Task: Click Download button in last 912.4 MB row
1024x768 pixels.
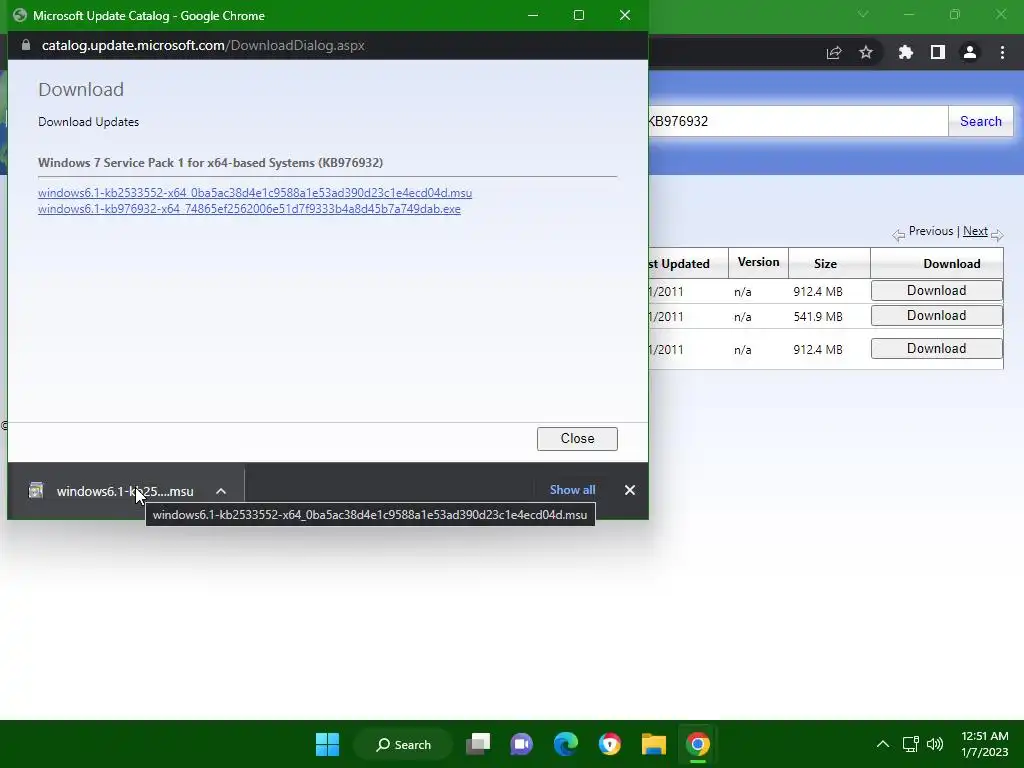Action: click(x=936, y=348)
